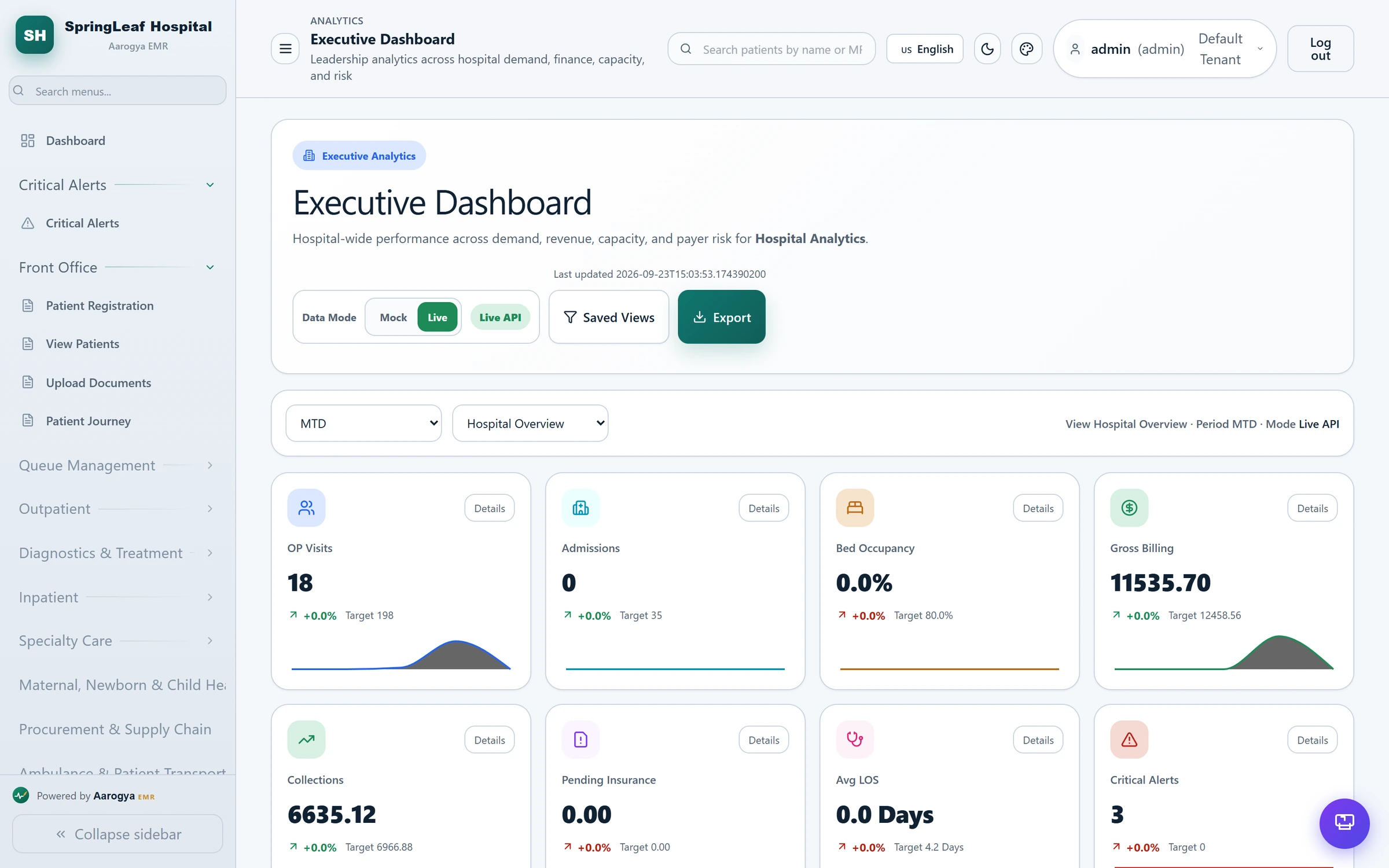This screenshot has height=868, width=1389.
Task: Click the Upload Documents file icon
Action: (x=28, y=382)
